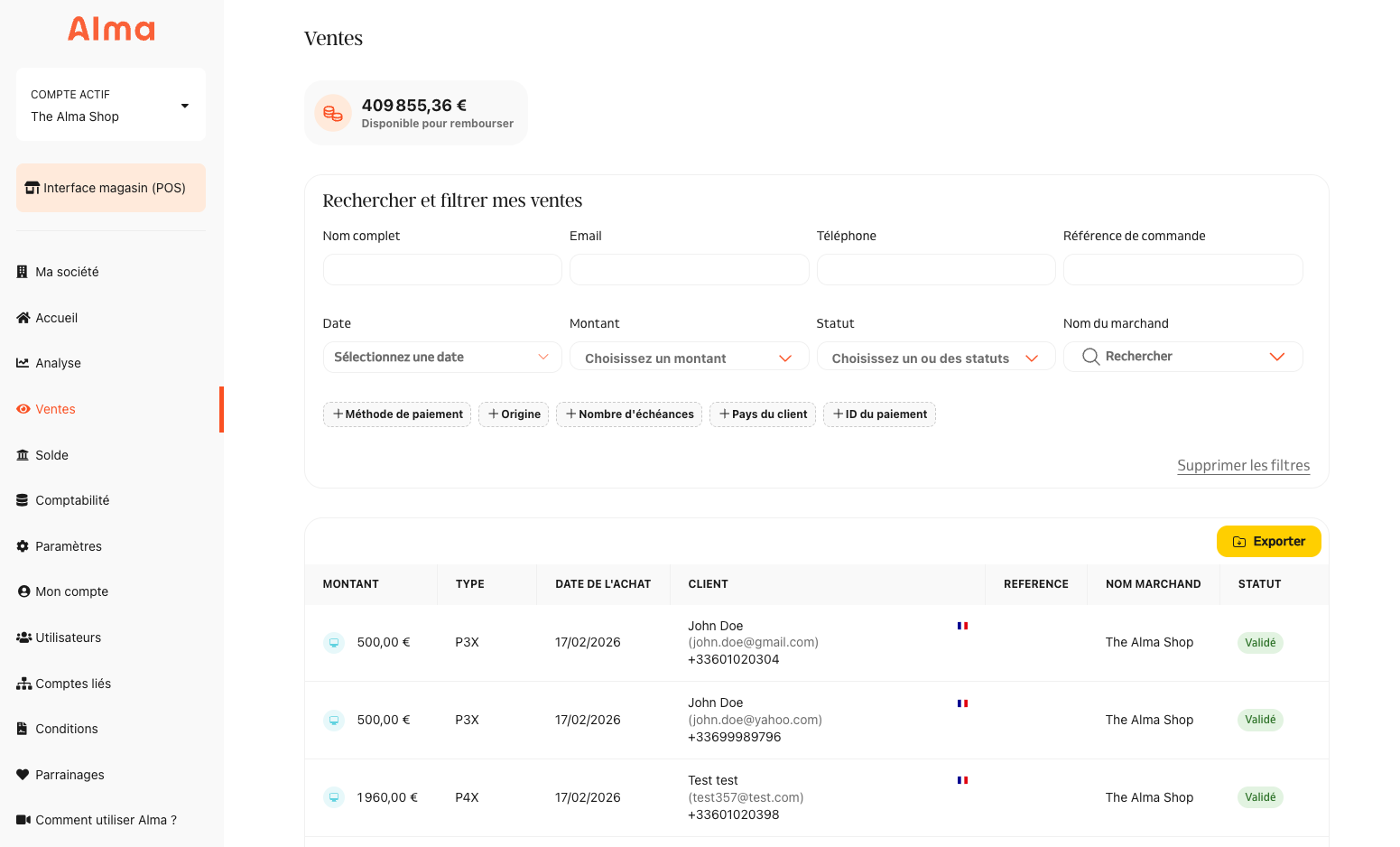The width and height of the screenshot is (1400, 847).
Task: Focus the Référence de commande field
Action: pyautogui.click(x=1182, y=269)
